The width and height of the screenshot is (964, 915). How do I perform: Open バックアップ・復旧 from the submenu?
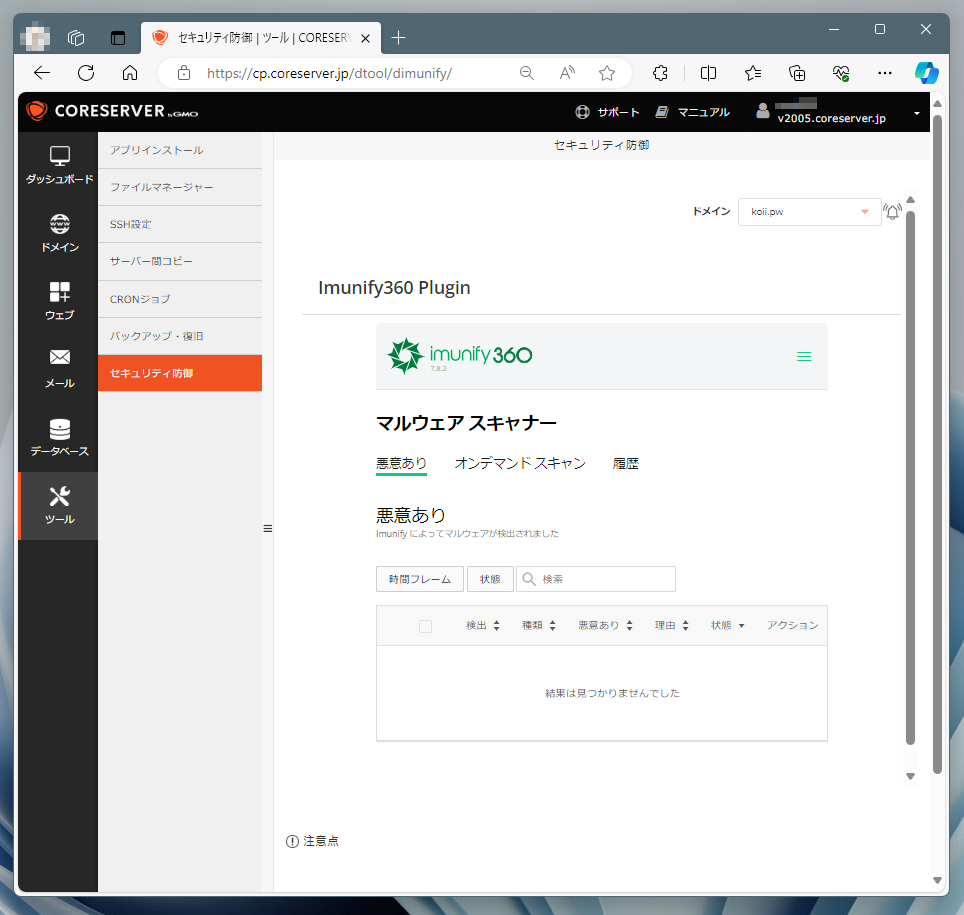[x=180, y=336]
